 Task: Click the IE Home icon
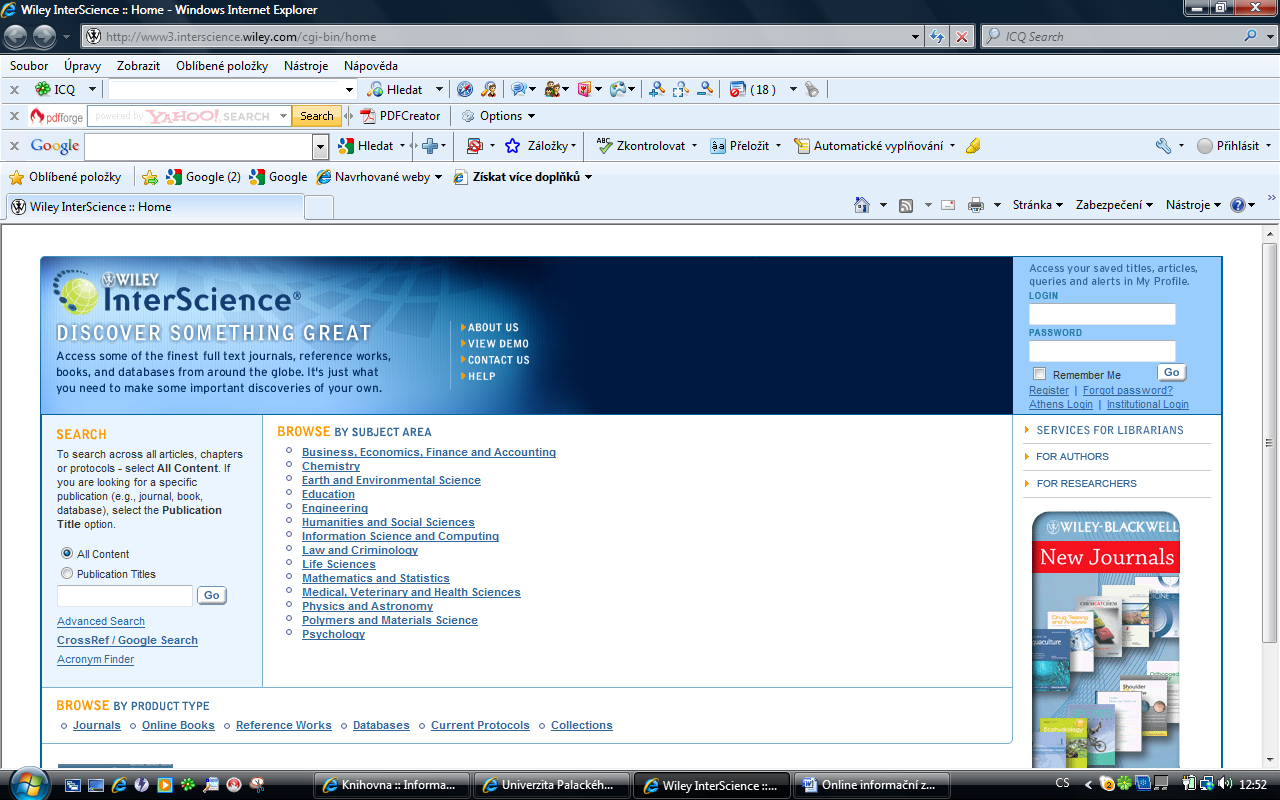(862, 205)
